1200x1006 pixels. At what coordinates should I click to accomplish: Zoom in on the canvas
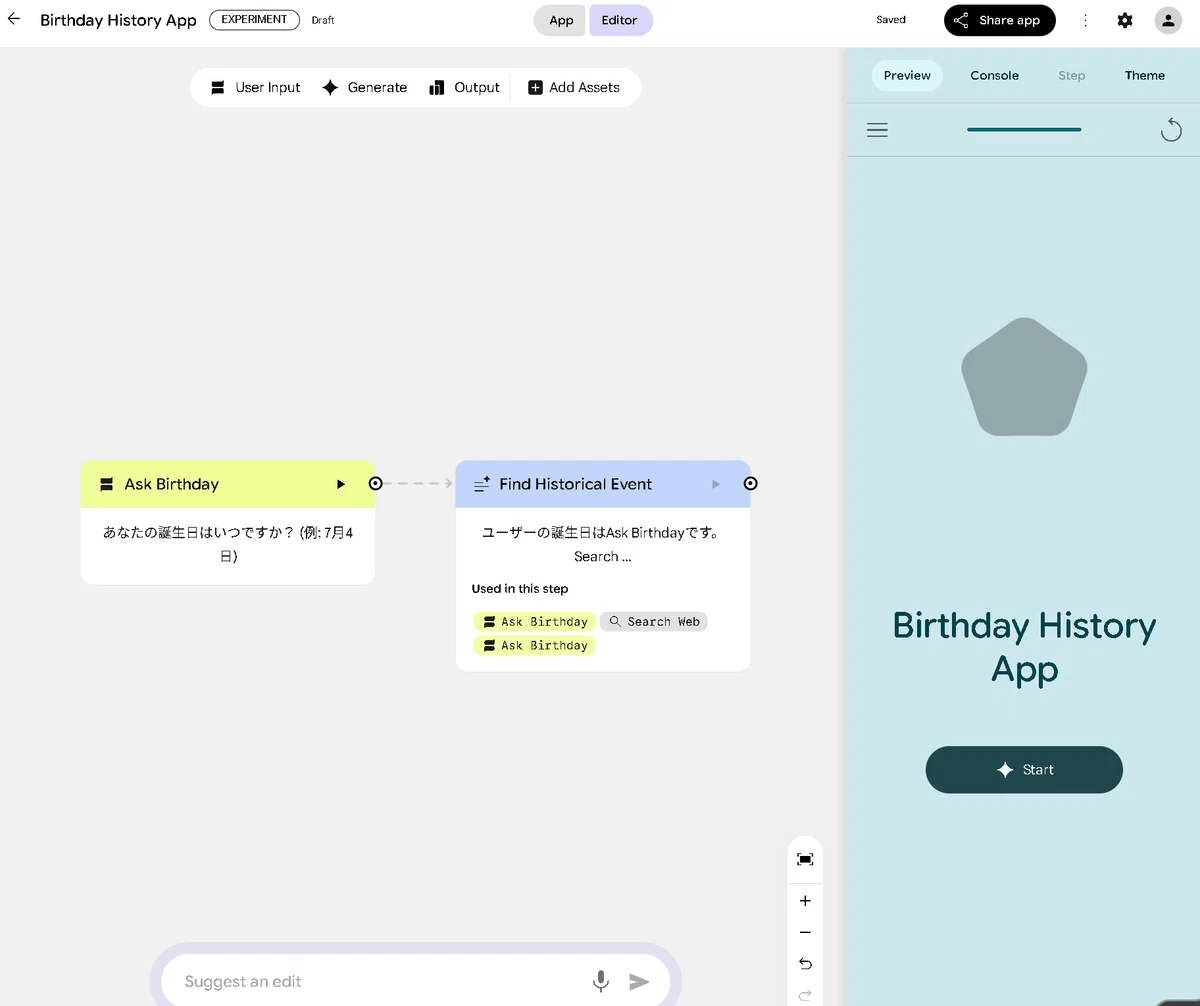click(x=805, y=901)
